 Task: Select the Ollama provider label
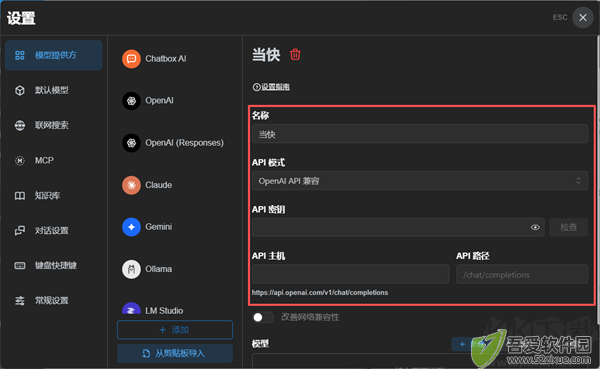pyautogui.click(x=159, y=269)
